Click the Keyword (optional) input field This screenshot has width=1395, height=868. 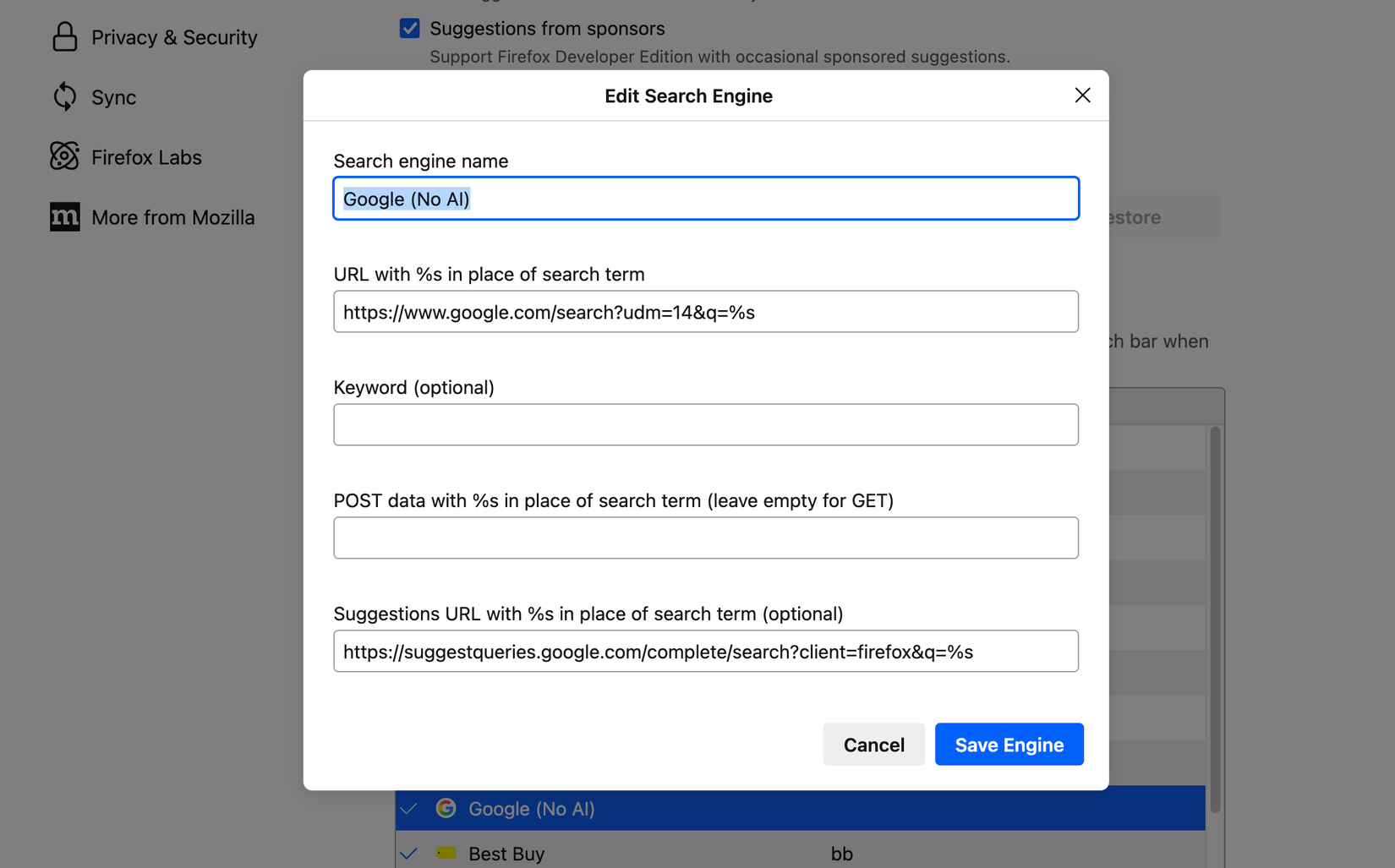tap(705, 425)
